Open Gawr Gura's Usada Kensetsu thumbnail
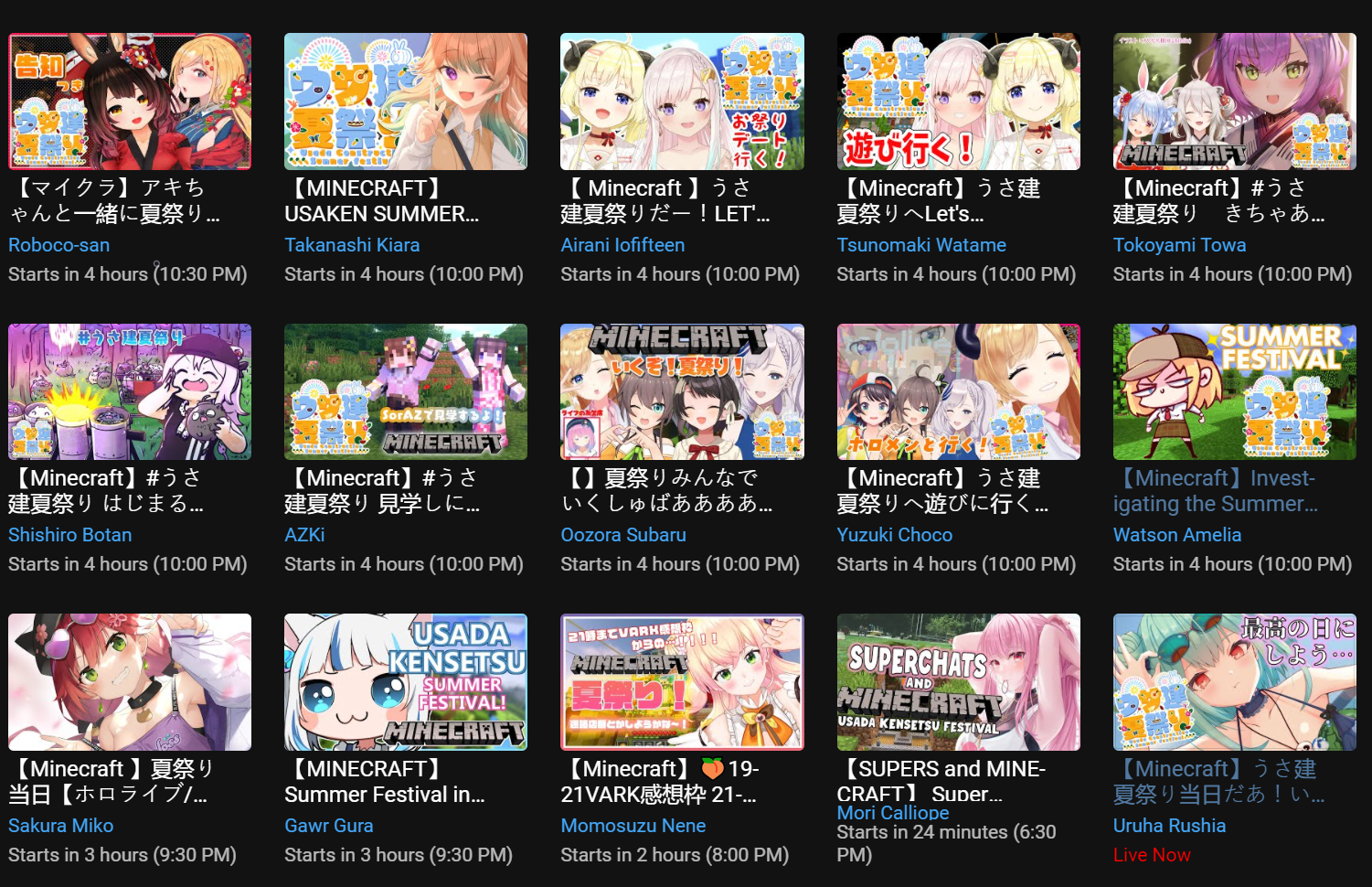The height and width of the screenshot is (887, 1372). (406, 682)
